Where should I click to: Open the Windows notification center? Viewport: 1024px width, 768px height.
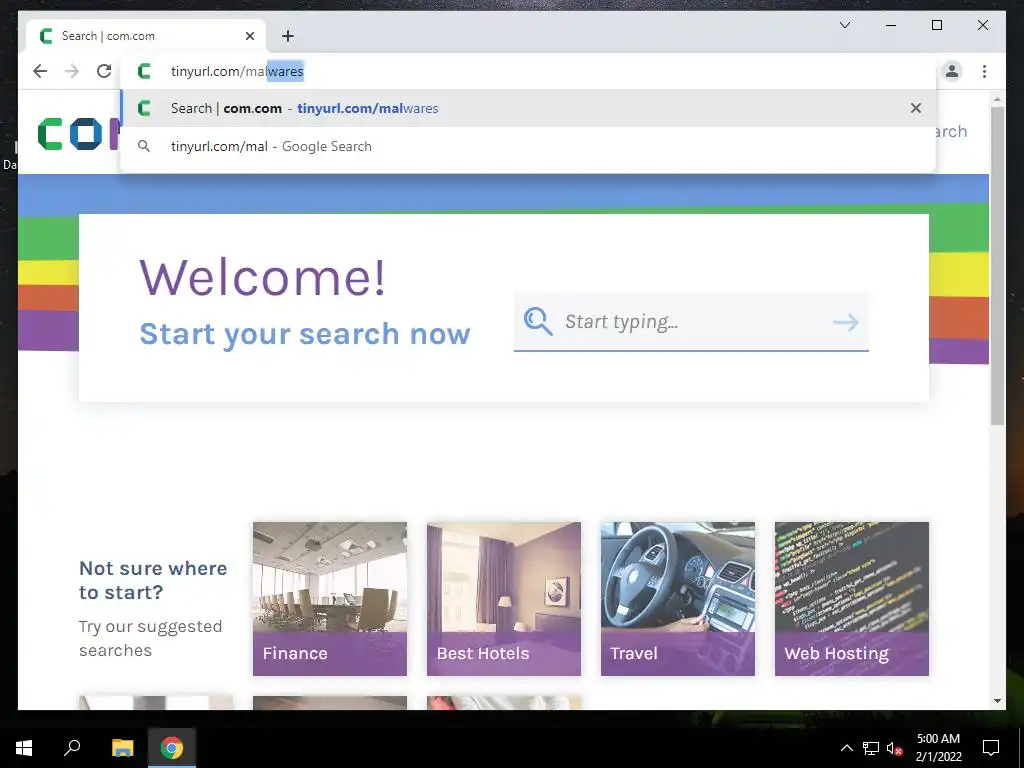(x=991, y=748)
